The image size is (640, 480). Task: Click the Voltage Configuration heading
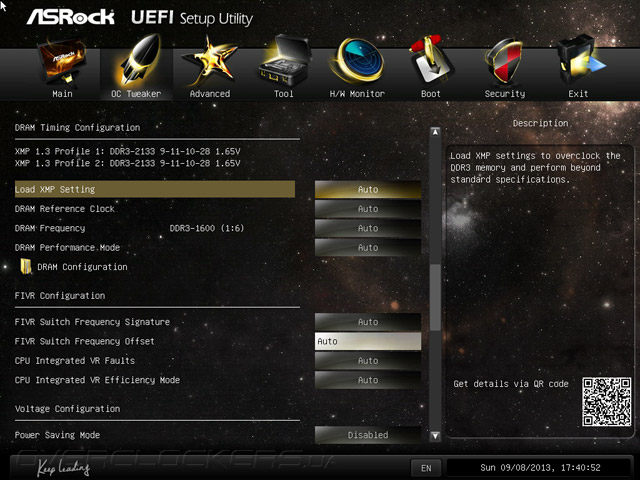pyautogui.click(x=67, y=409)
